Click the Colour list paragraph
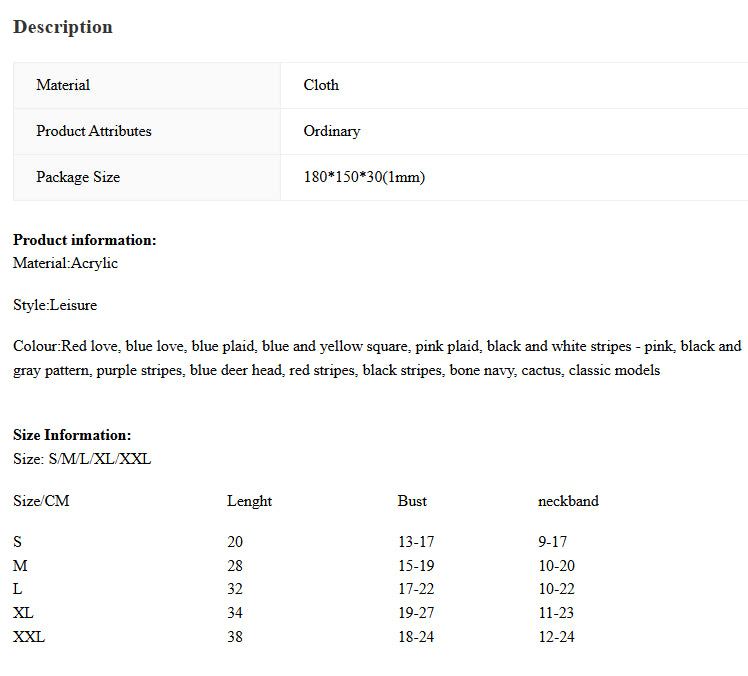Screen dimensions: 748x676 coord(376,358)
